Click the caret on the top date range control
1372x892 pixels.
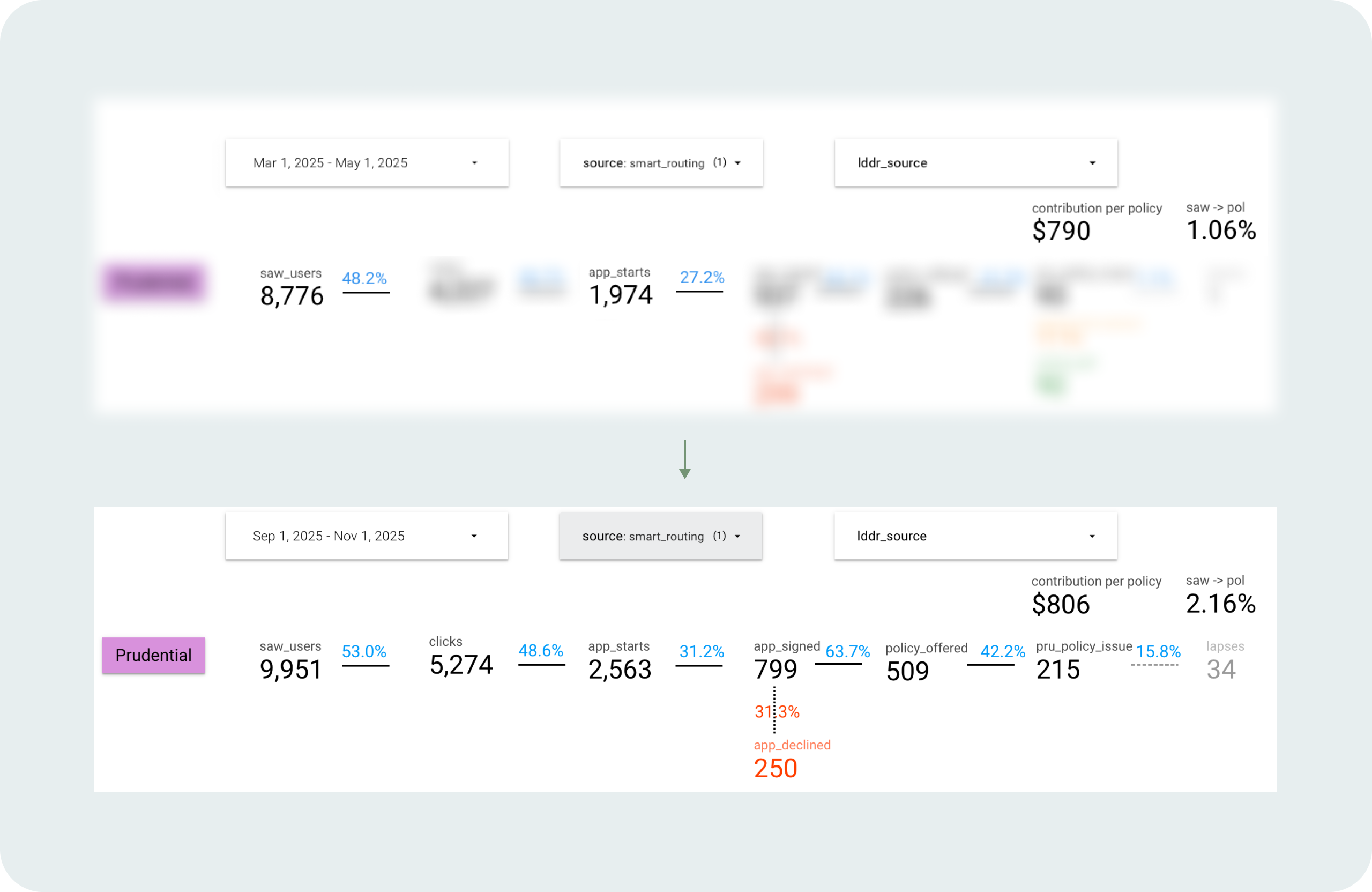pos(474,162)
